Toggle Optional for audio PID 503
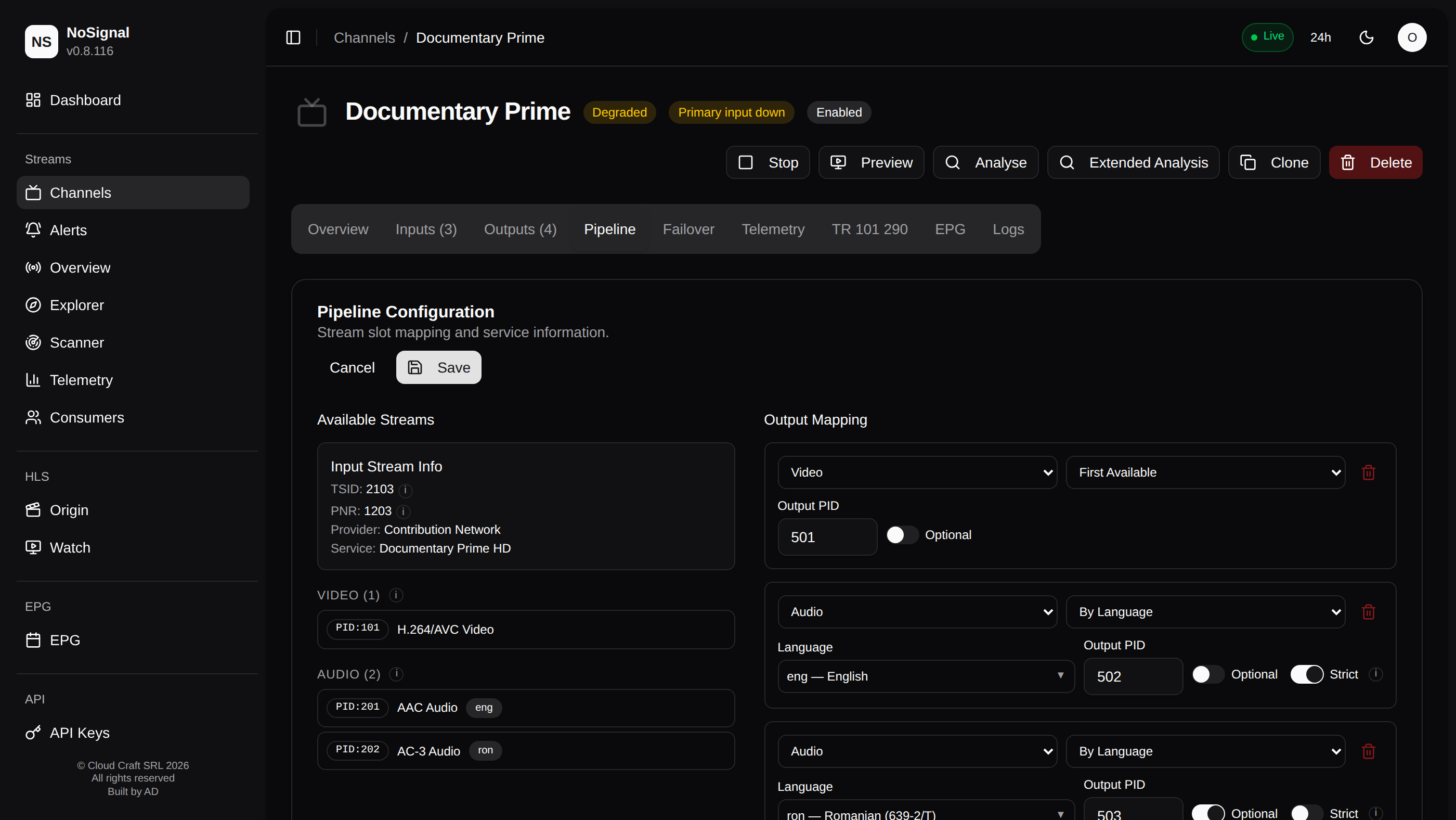The width and height of the screenshot is (1456, 820). coord(1208,813)
